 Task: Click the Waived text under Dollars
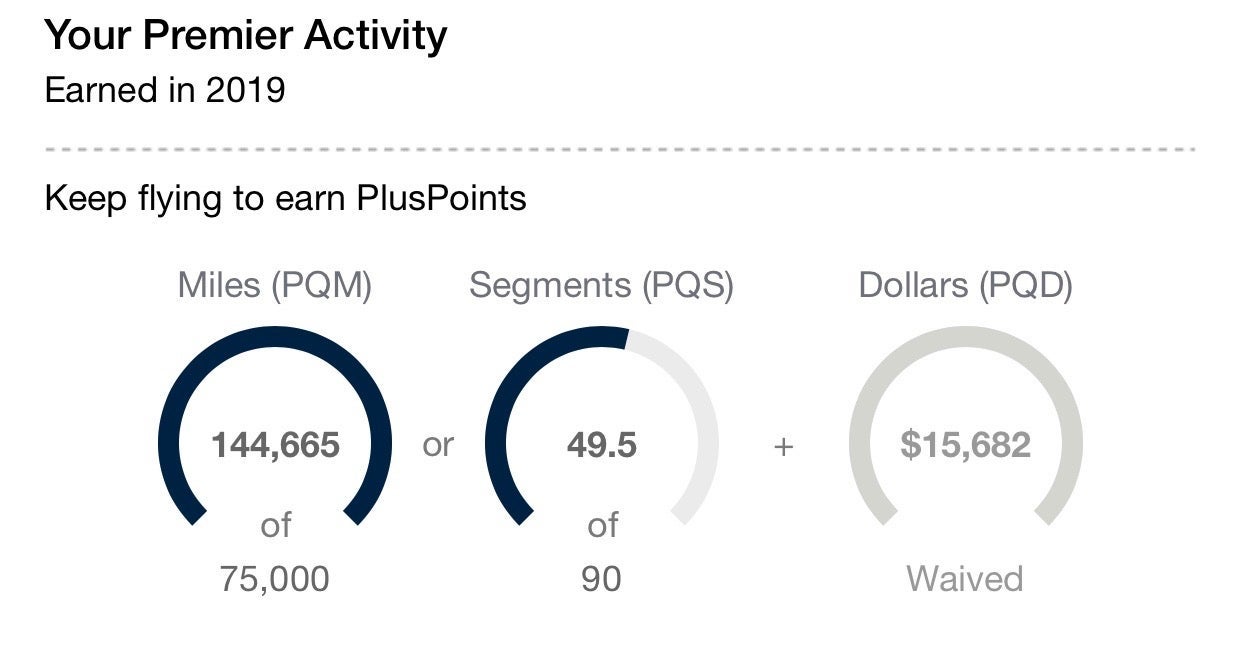click(965, 579)
